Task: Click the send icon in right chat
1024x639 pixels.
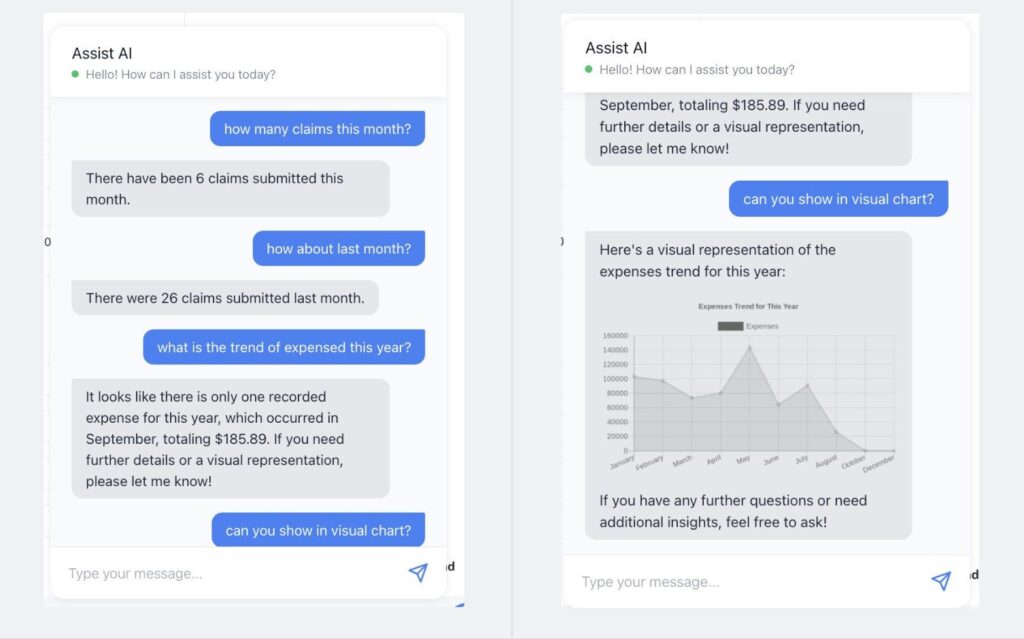Action: click(x=941, y=580)
